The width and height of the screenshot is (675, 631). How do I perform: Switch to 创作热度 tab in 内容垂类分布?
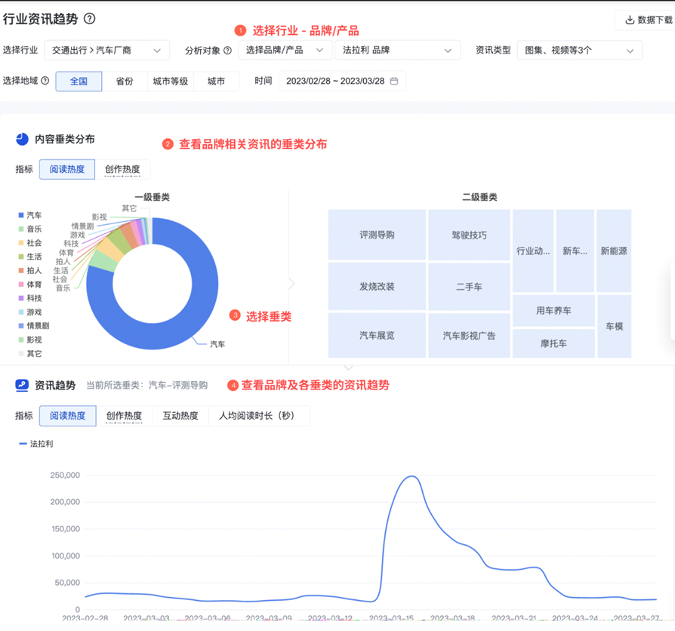tap(123, 170)
